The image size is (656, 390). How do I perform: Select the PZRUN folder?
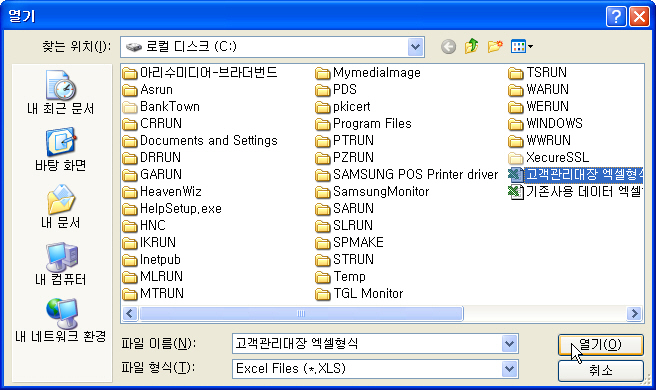(x=345, y=157)
